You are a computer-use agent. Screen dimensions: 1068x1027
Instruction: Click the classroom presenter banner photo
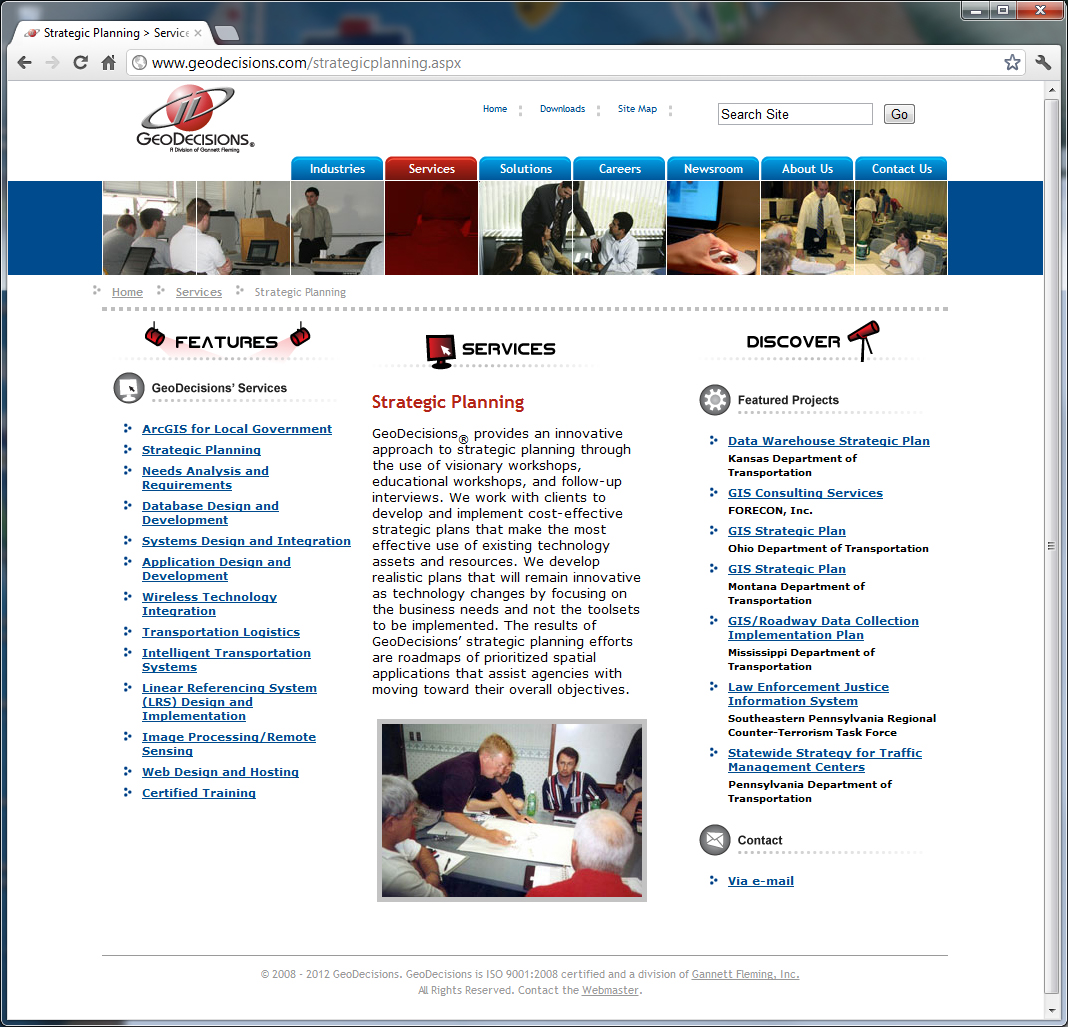pyautogui.click(x=337, y=228)
